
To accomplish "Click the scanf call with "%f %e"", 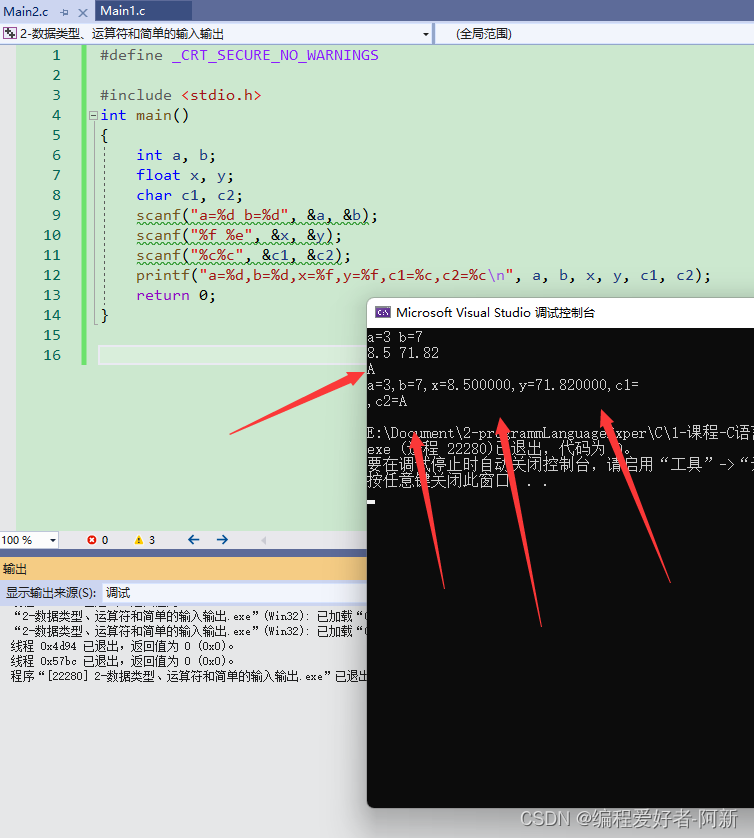I will point(239,235).
